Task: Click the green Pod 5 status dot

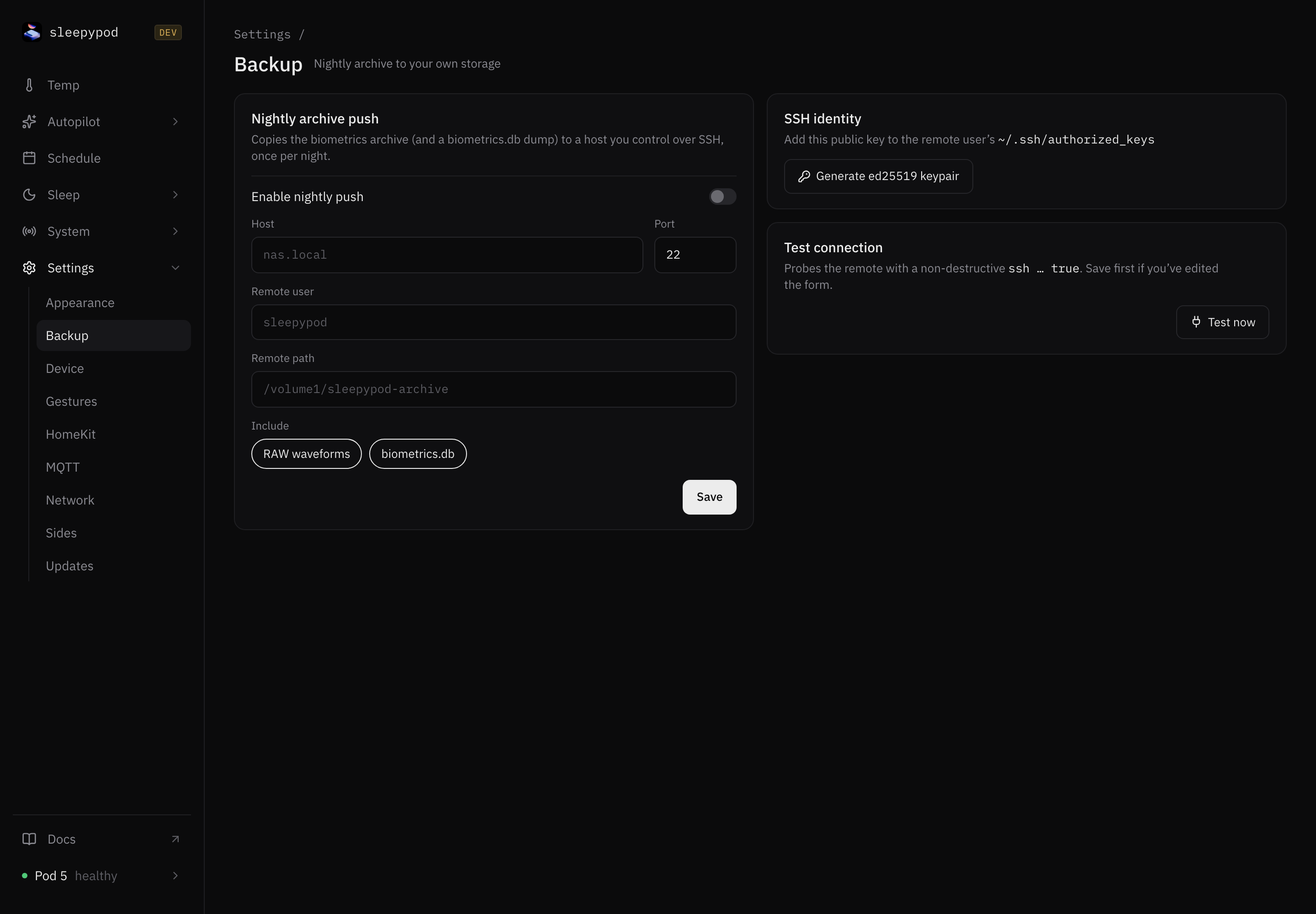Action: [x=25, y=876]
